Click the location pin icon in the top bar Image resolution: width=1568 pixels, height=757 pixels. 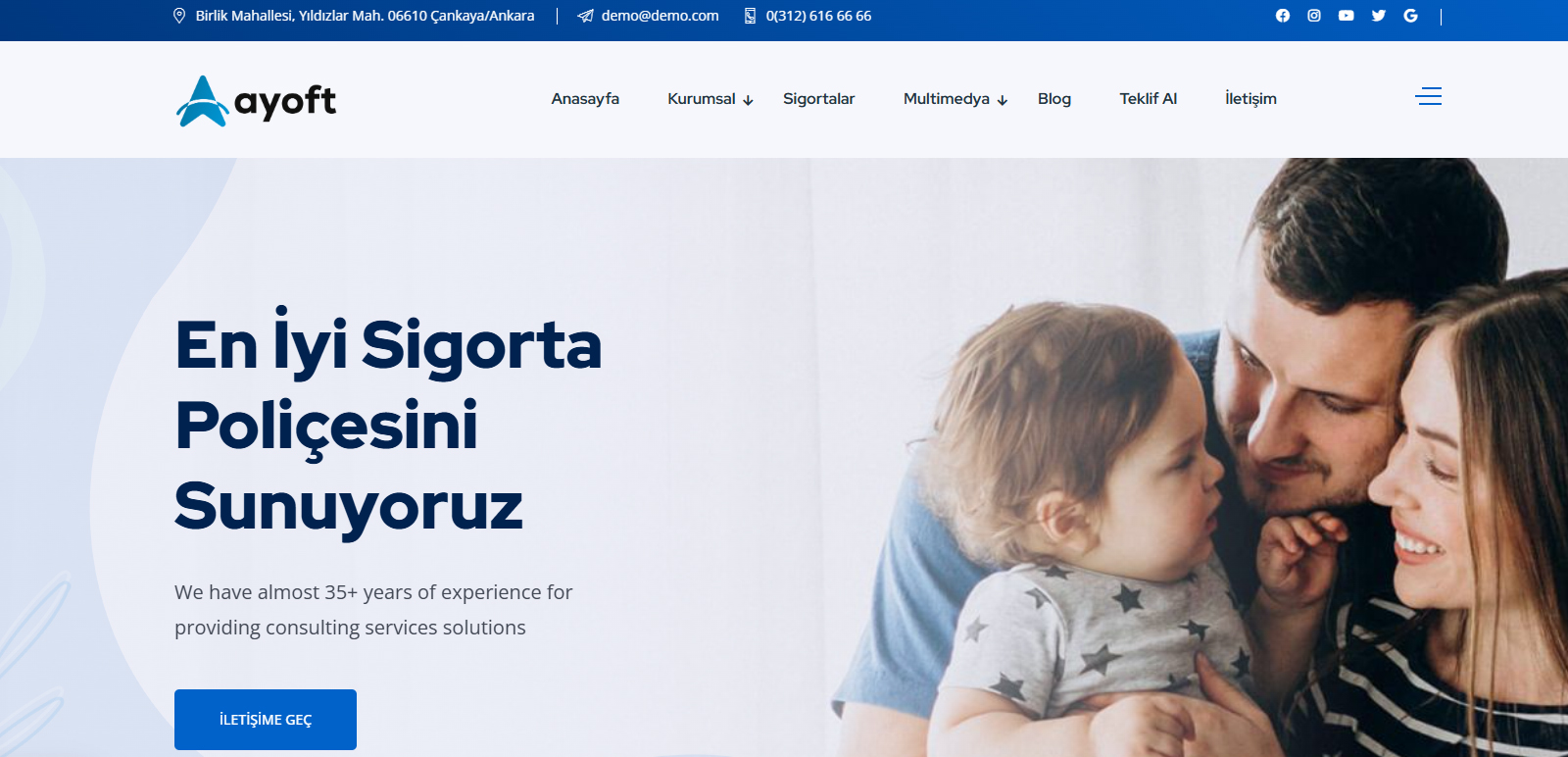point(179,16)
